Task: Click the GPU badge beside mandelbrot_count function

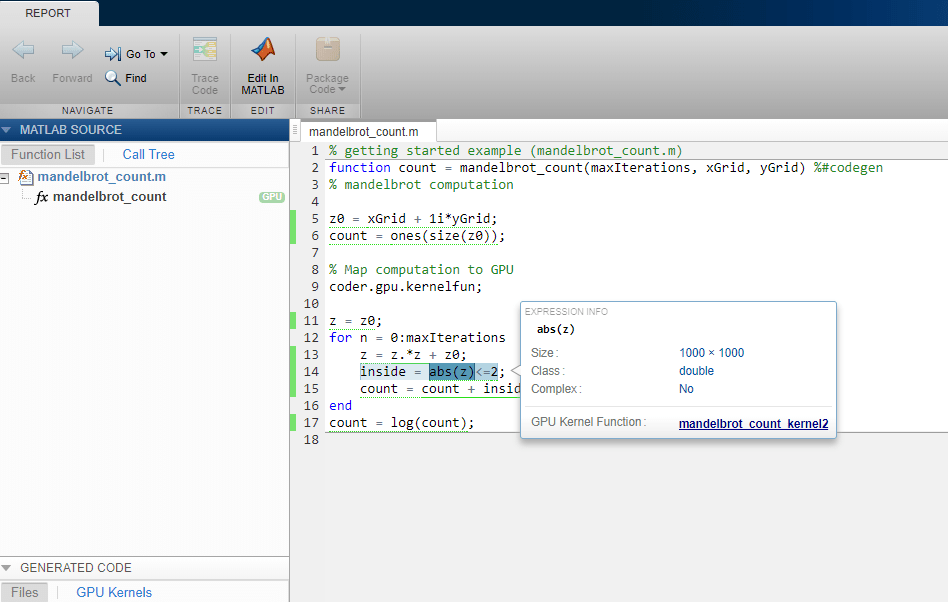Action: (272, 197)
